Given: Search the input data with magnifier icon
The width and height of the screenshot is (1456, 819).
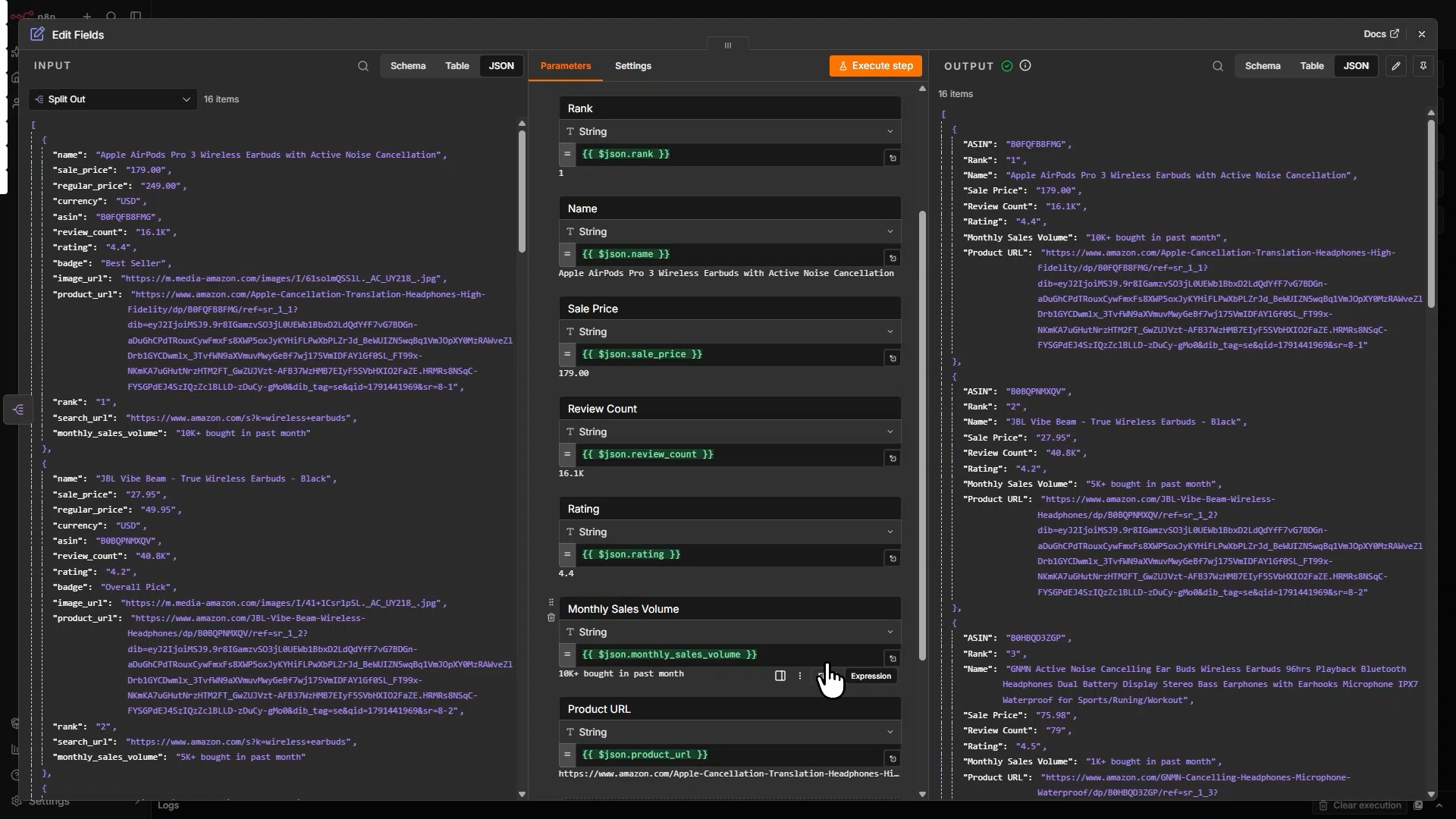Looking at the screenshot, I should (363, 66).
